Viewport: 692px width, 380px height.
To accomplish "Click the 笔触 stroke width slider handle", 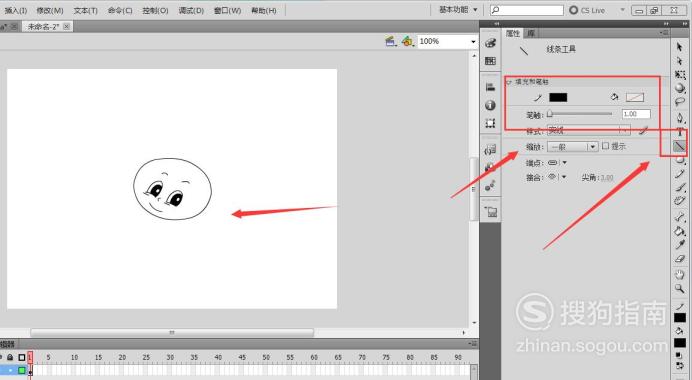I will click(x=550, y=114).
